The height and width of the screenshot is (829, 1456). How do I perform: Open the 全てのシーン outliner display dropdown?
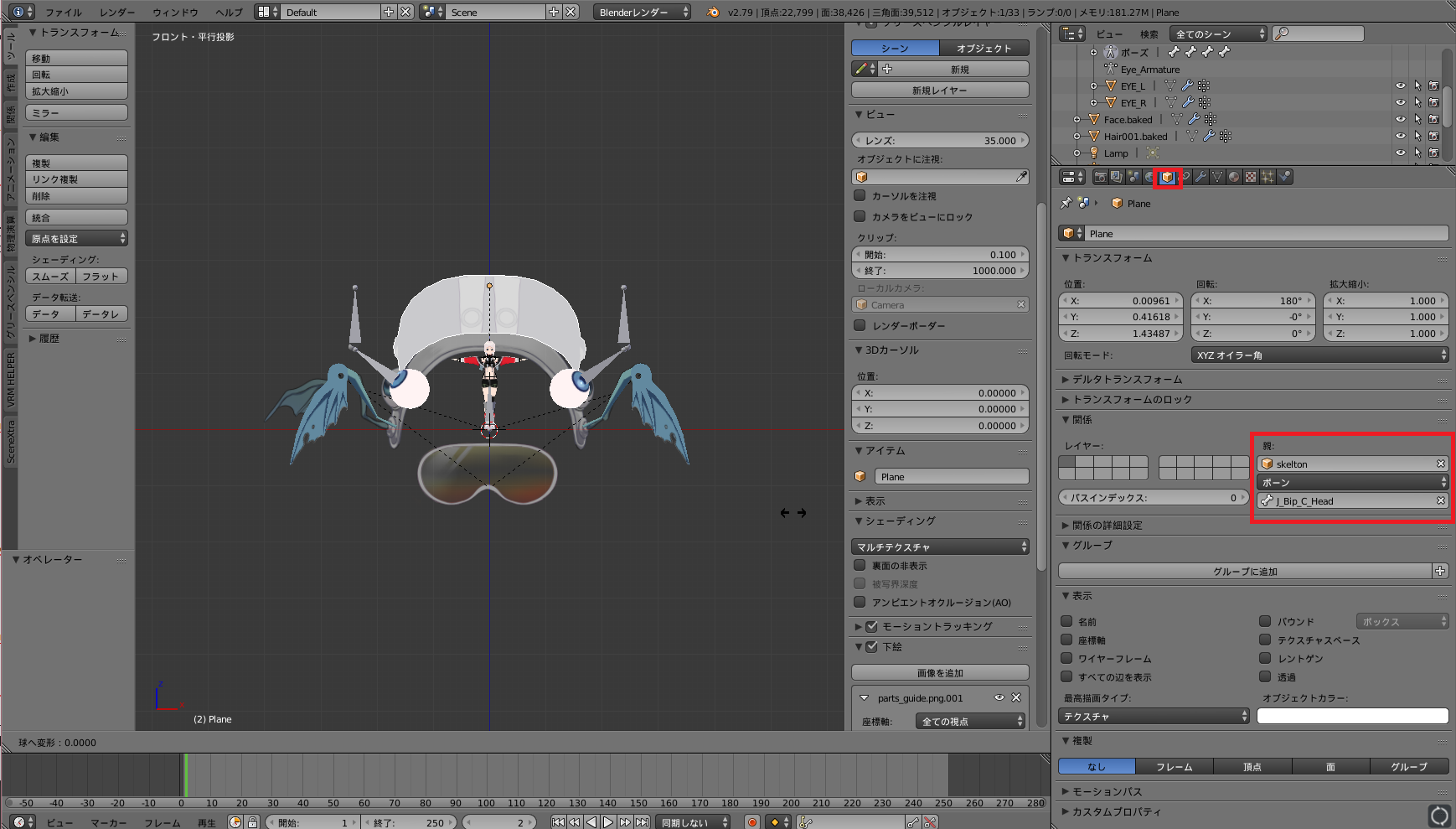(1219, 34)
